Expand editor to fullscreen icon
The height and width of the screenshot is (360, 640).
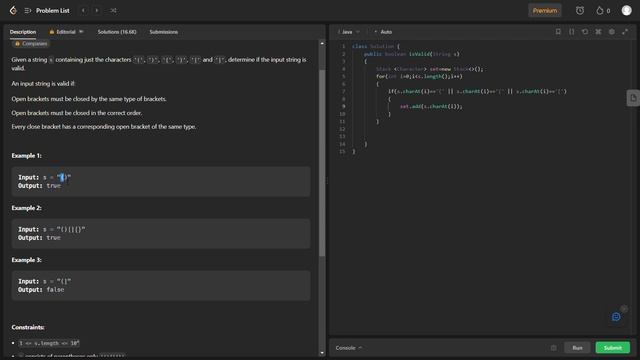(x=625, y=31)
